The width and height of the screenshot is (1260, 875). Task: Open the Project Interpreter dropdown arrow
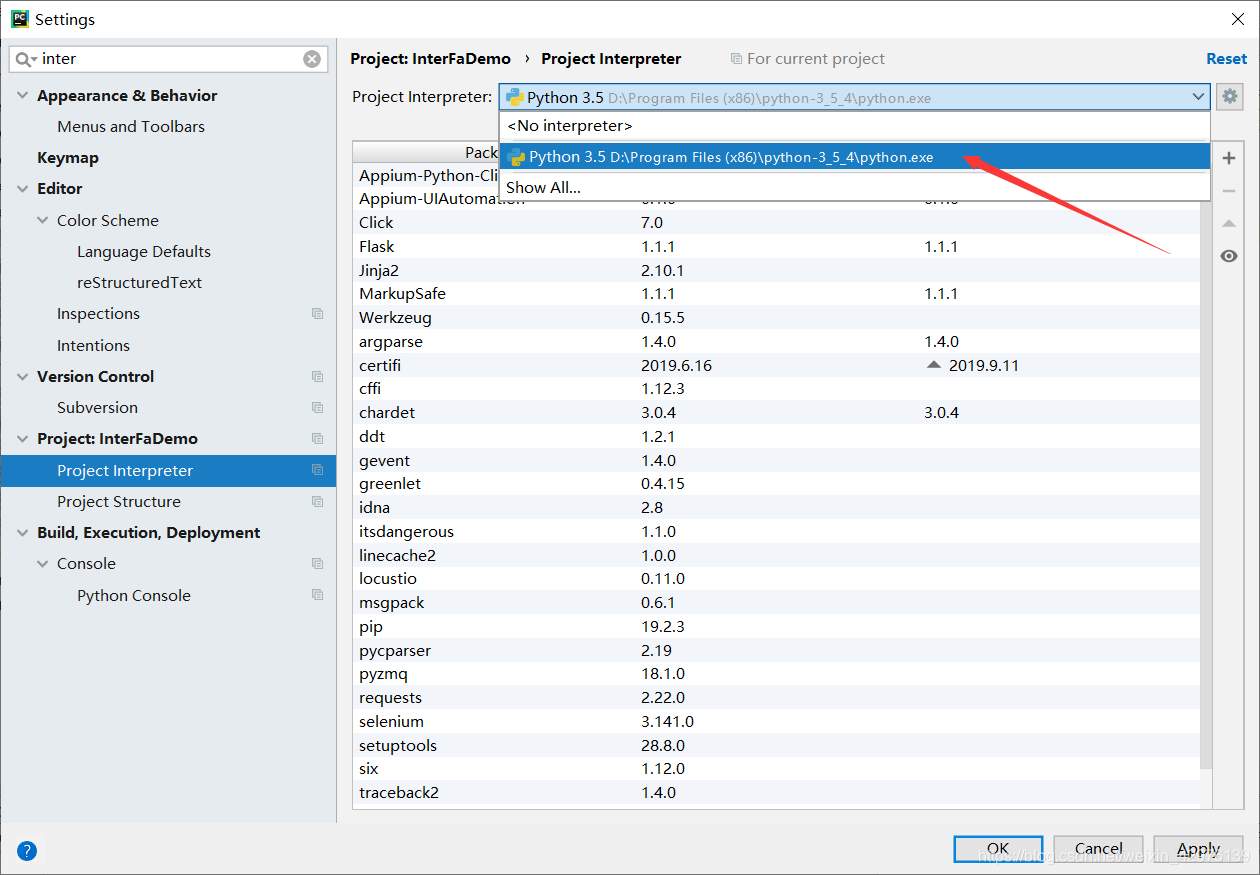[x=1198, y=97]
